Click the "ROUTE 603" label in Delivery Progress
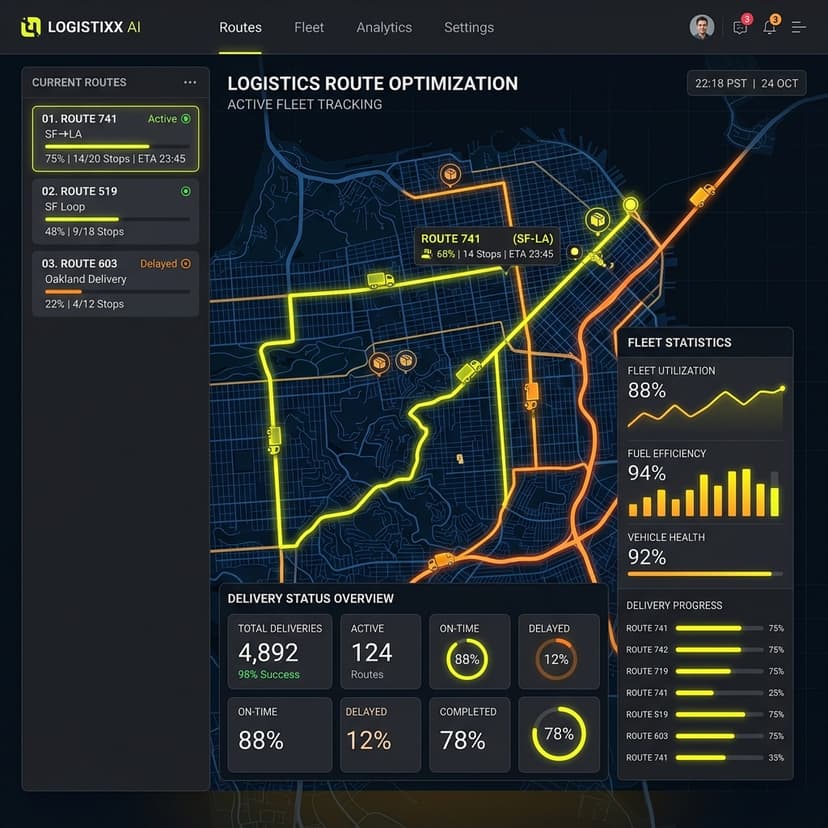 [x=647, y=736]
